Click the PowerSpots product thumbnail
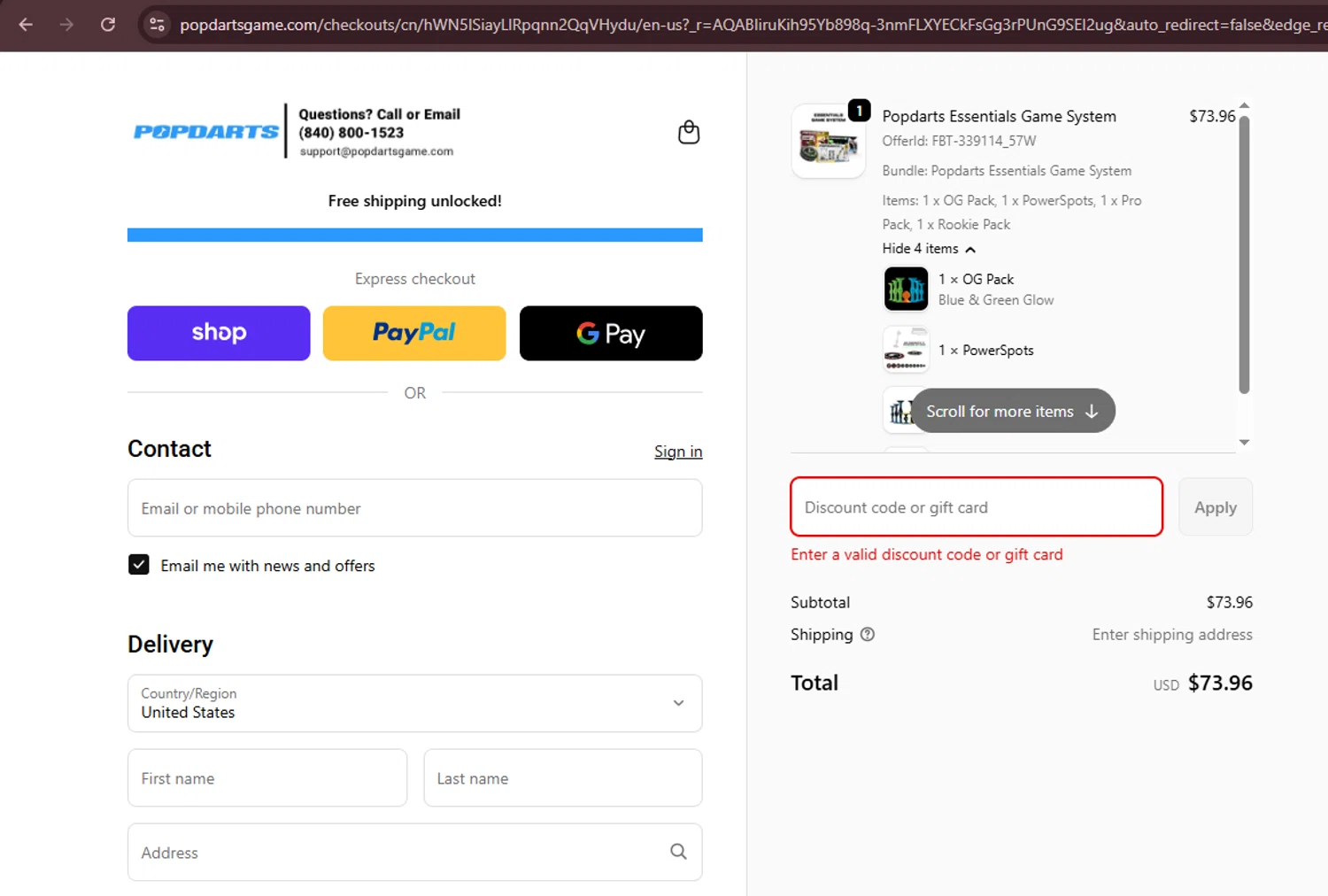1328x896 pixels. point(906,350)
